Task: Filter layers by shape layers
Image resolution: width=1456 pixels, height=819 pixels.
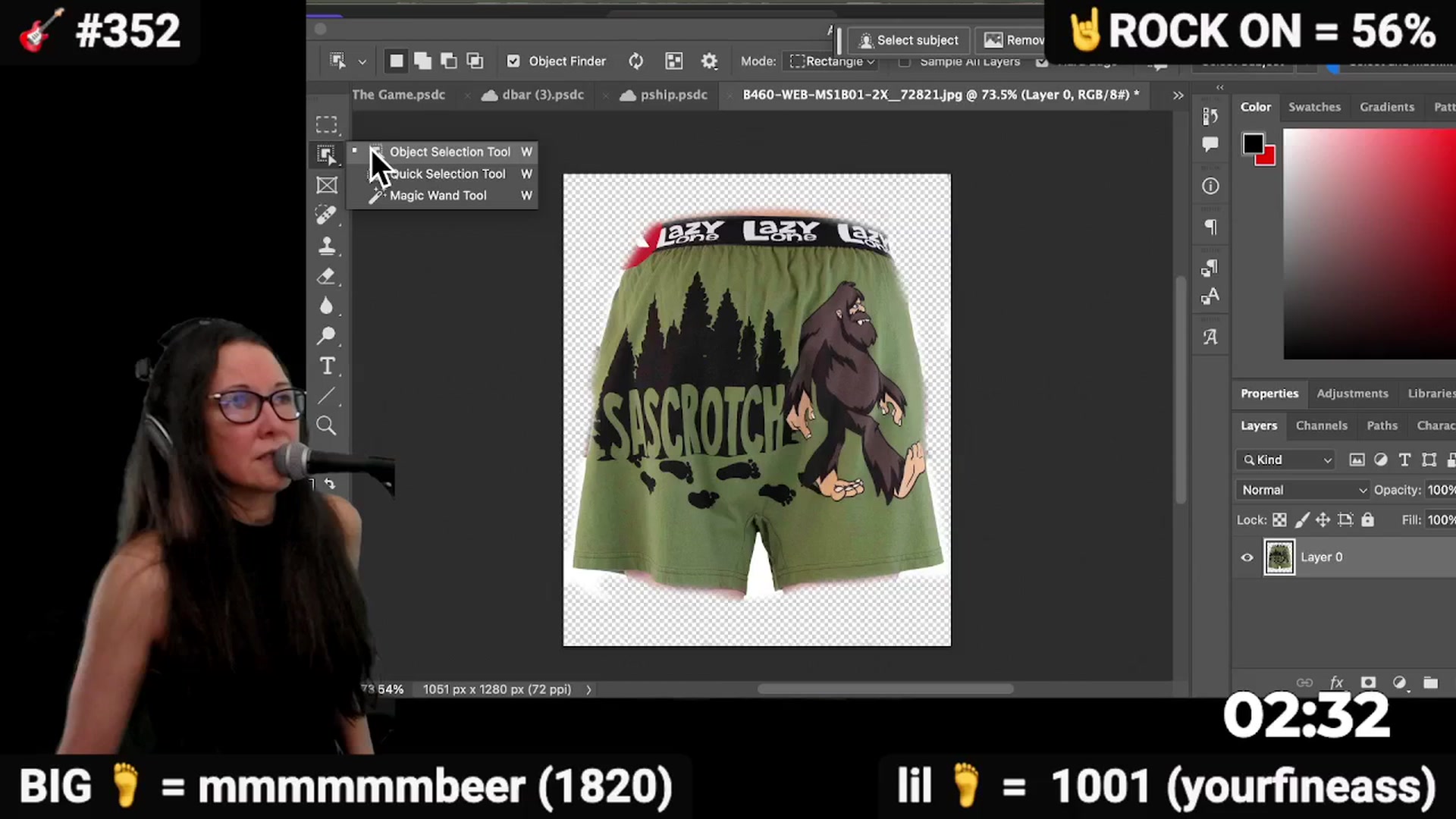Action: pos(1429,460)
